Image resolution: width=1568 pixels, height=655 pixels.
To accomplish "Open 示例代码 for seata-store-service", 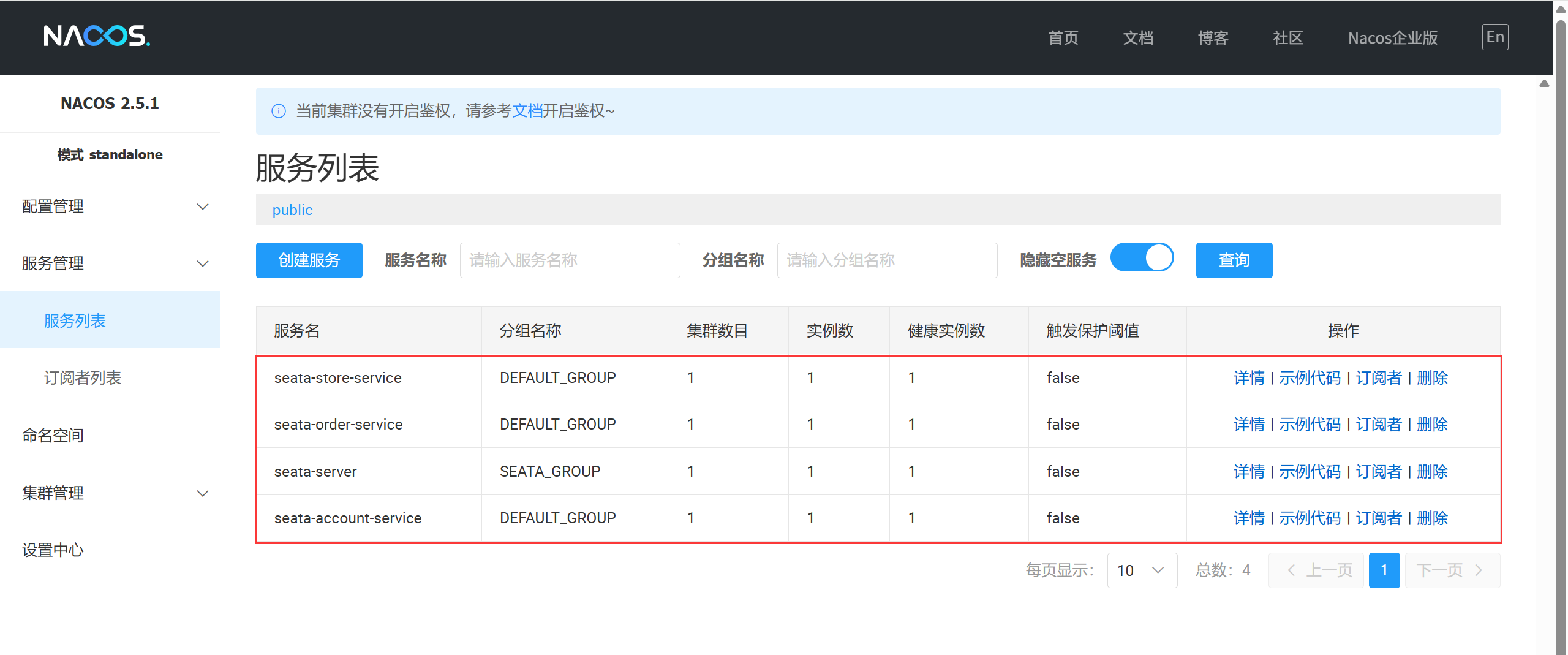I will pyautogui.click(x=1310, y=378).
